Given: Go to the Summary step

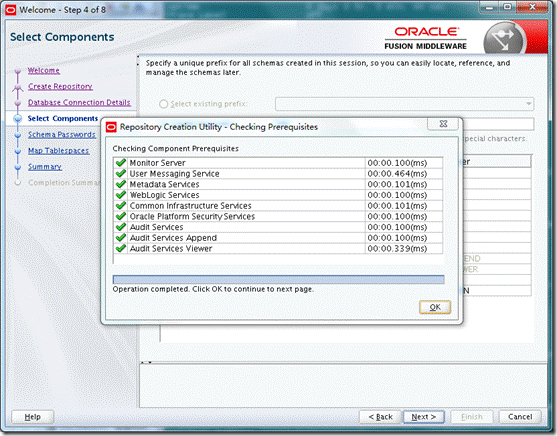Looking at the screenshot, I should pos(45,166).
